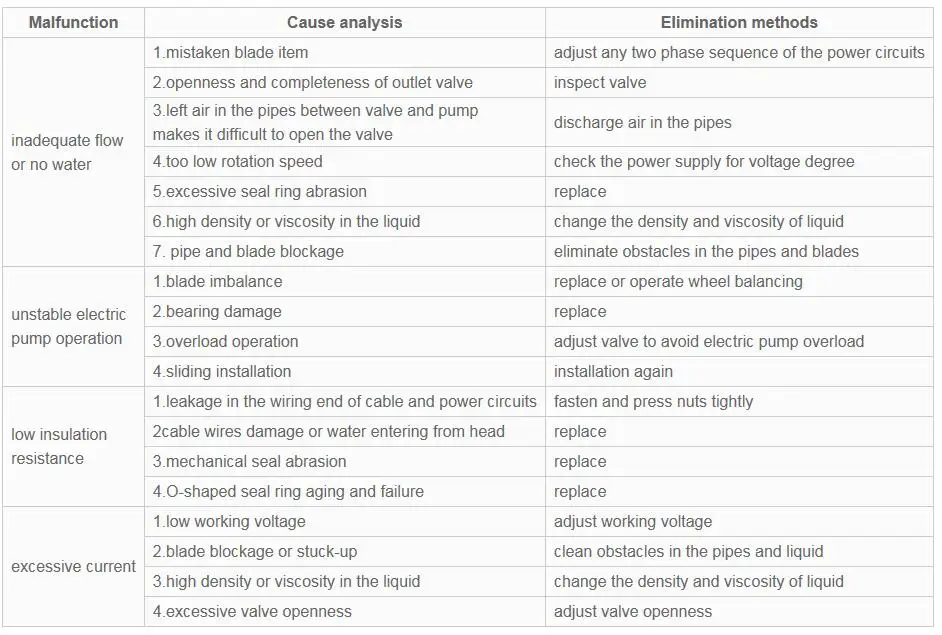Click the 'Cause analysis' column header
This screenshot has height=635, width=942.
click(344, 22)
